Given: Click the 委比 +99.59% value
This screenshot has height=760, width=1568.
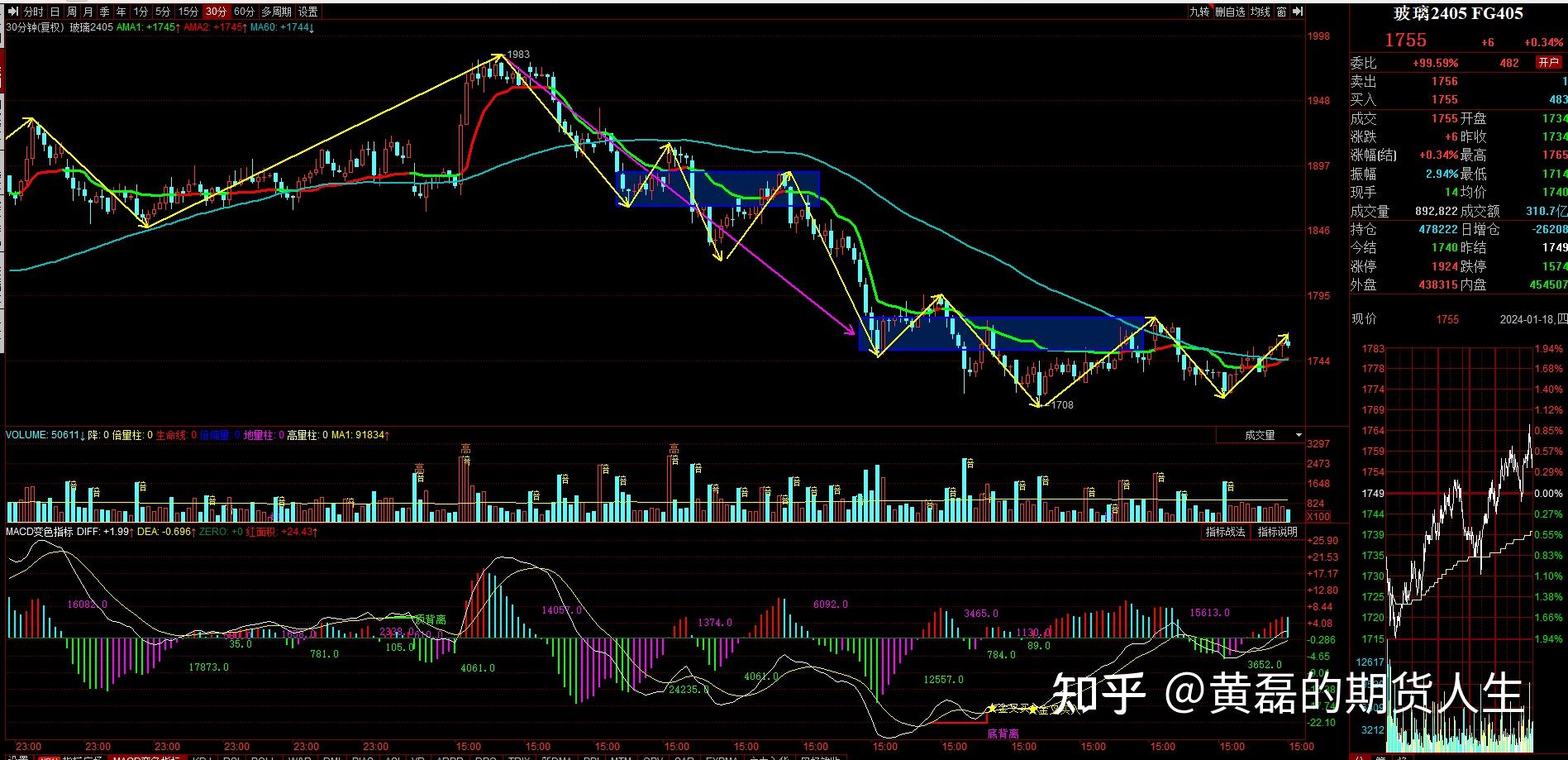Looking at the screenshot, I should [x=1436, y=63].
